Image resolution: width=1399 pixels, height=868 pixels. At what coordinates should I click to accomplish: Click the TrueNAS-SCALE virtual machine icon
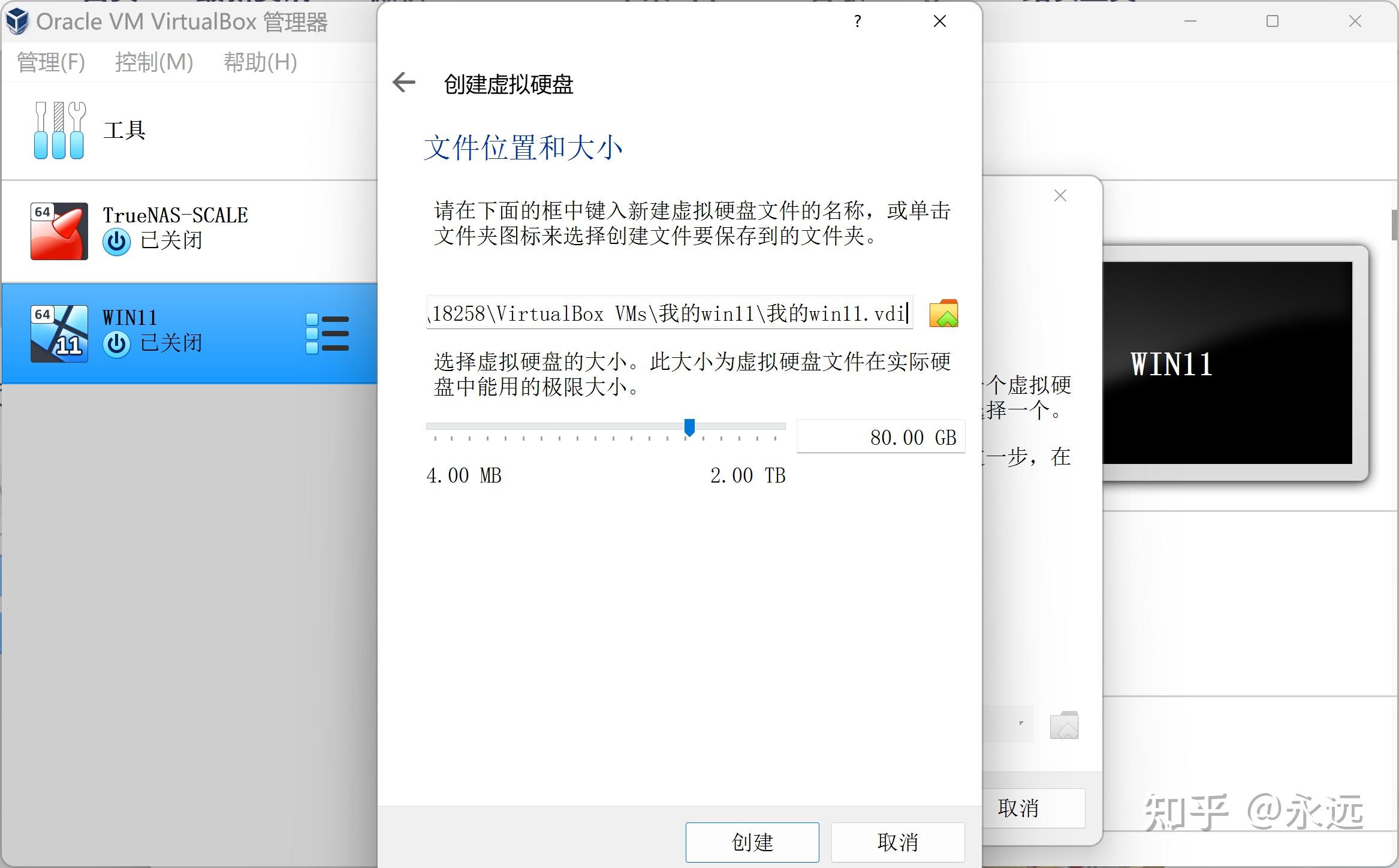(x=58, y=231)
